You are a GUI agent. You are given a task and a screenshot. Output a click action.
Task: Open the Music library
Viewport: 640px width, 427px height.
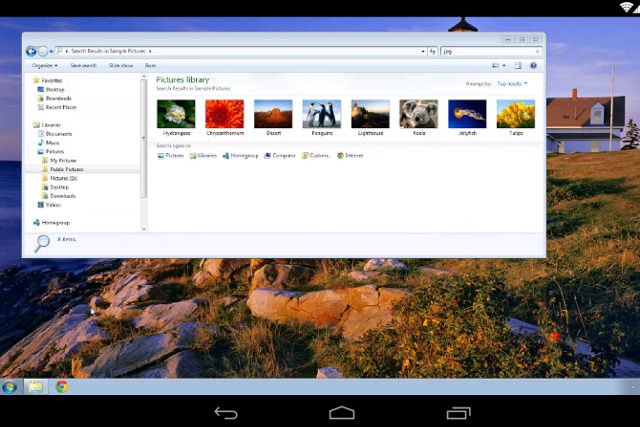tap(49, 143)
